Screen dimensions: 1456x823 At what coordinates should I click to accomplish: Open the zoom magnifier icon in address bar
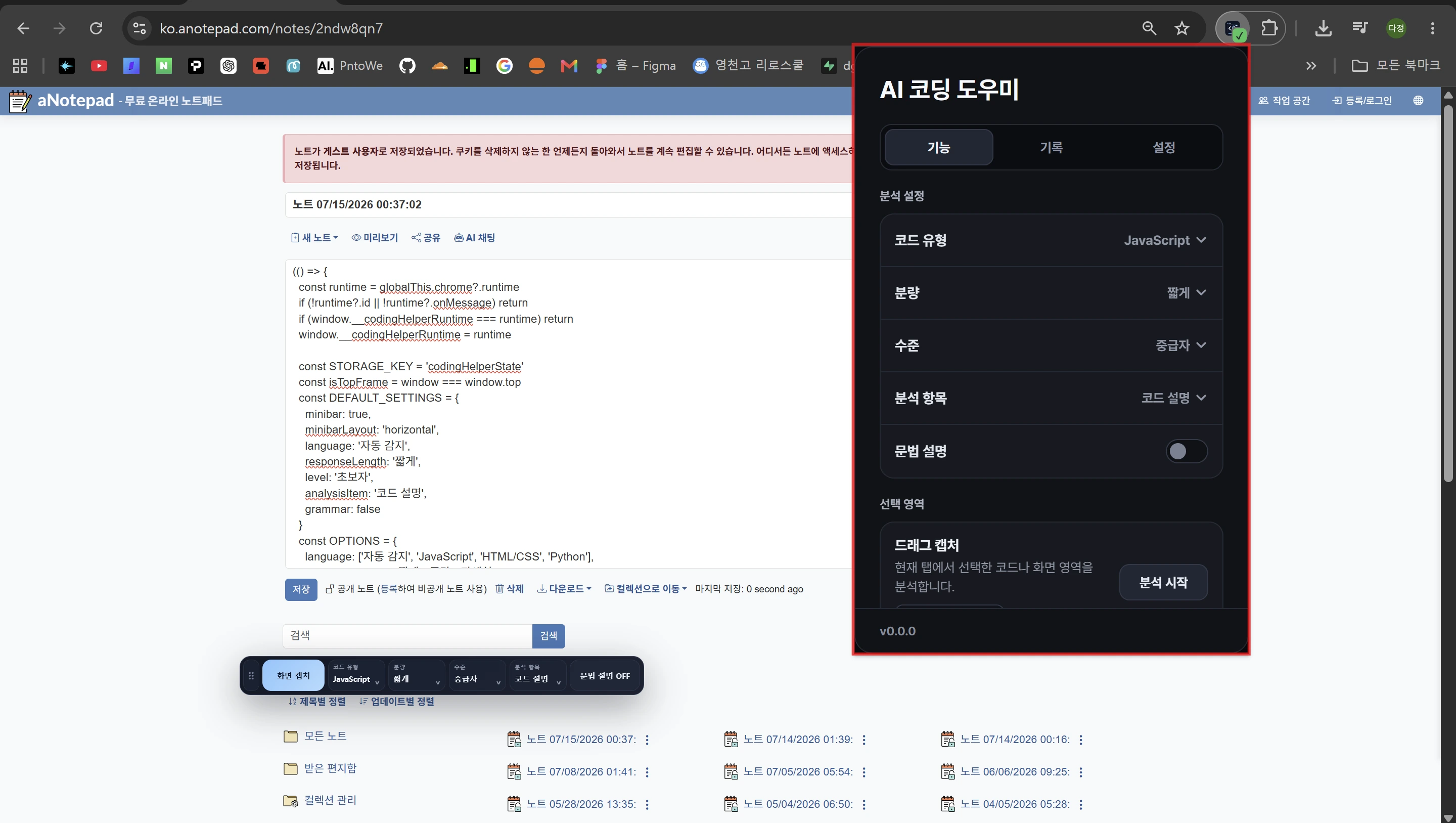click(x=1149, y=28)
